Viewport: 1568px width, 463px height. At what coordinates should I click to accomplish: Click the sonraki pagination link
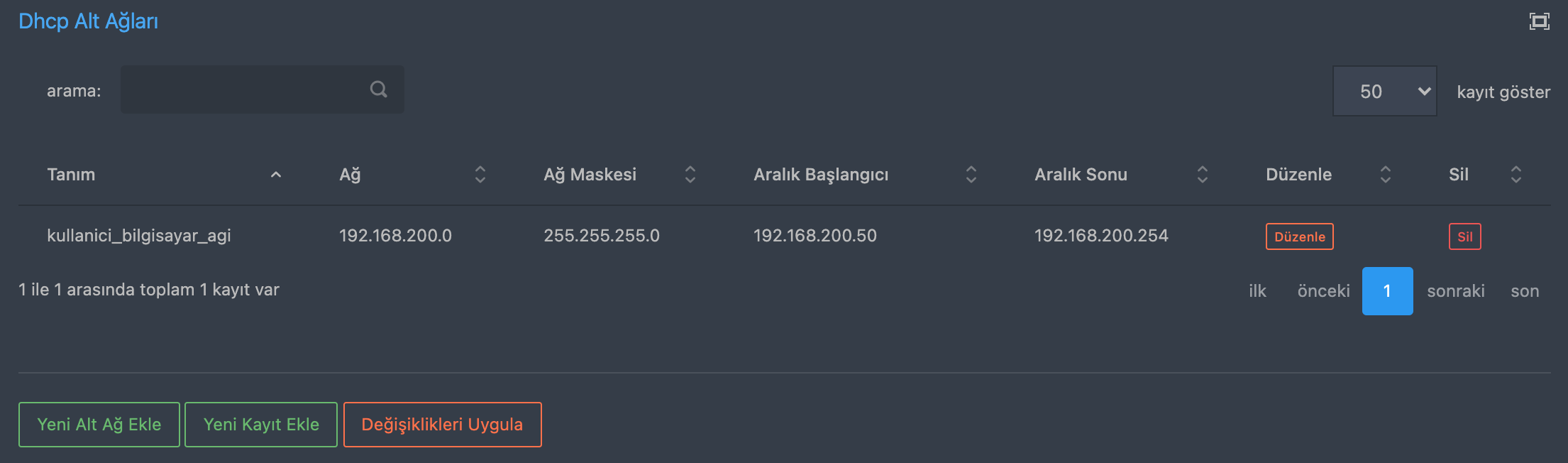(x=1455, y=291)
